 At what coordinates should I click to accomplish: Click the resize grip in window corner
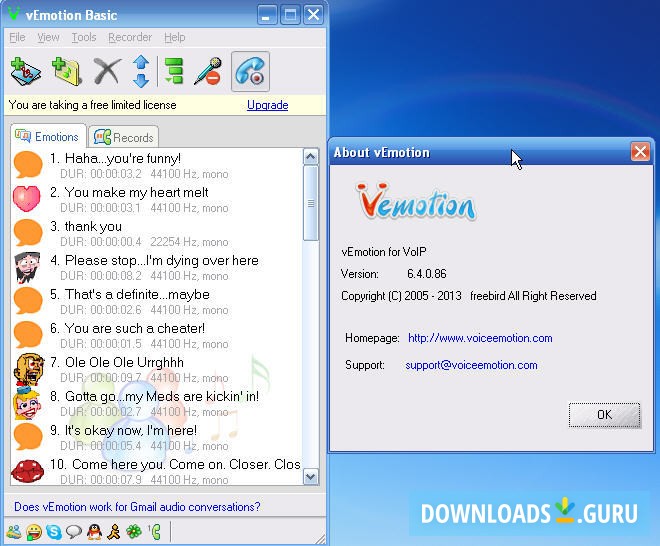[321, 539]
